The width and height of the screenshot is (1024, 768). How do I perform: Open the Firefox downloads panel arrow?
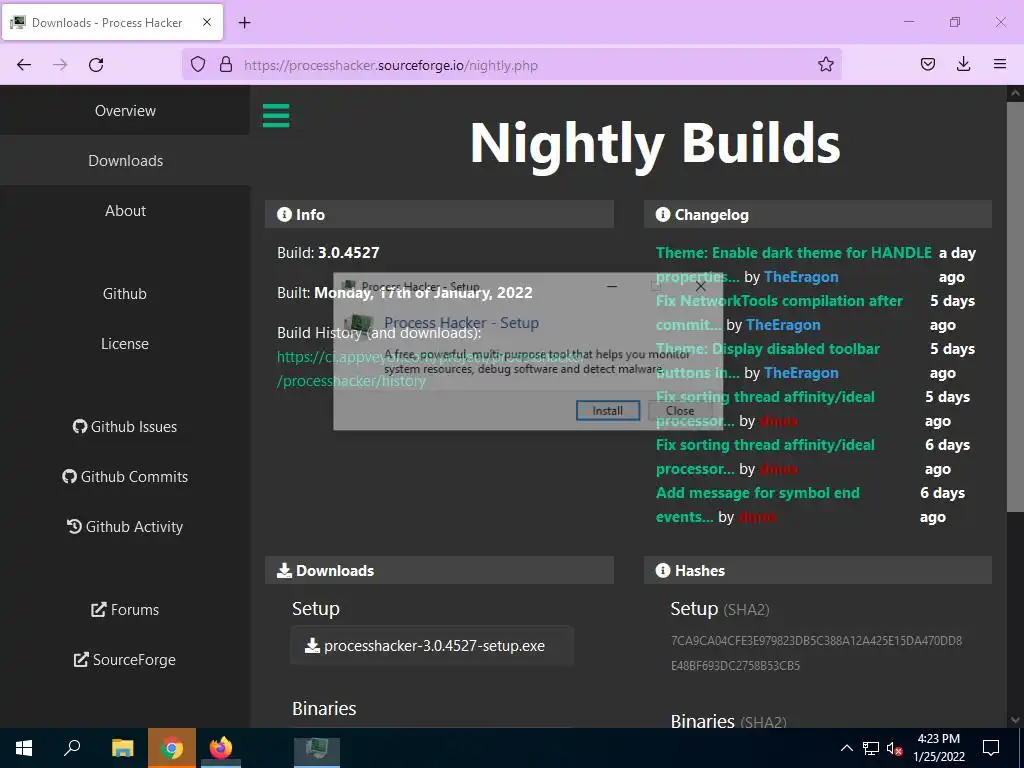click(x=963, y=64)
